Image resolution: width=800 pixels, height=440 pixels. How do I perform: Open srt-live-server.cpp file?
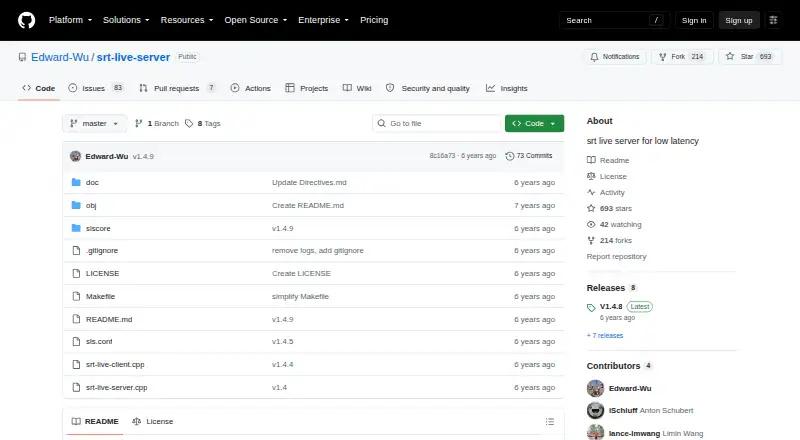(117, 387)
